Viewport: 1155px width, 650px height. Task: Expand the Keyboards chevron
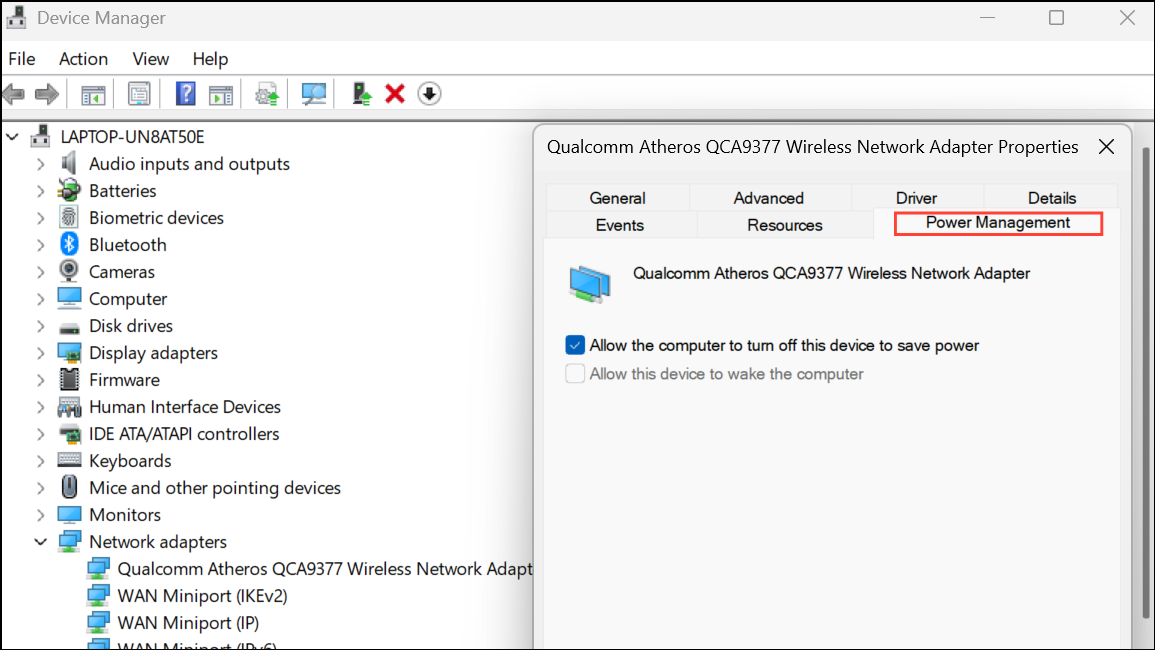coord(41,461)
